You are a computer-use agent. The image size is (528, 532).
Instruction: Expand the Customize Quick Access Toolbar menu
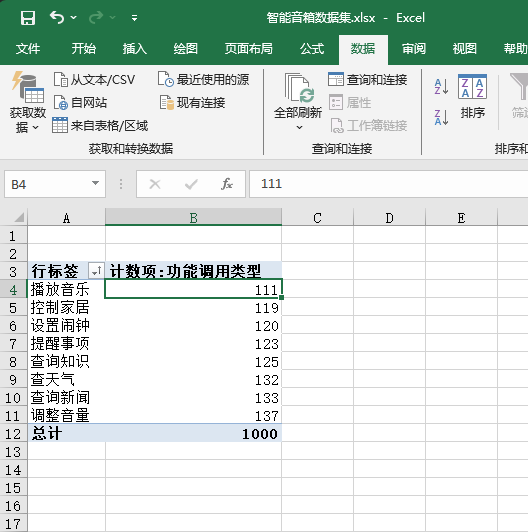(135, 18)
